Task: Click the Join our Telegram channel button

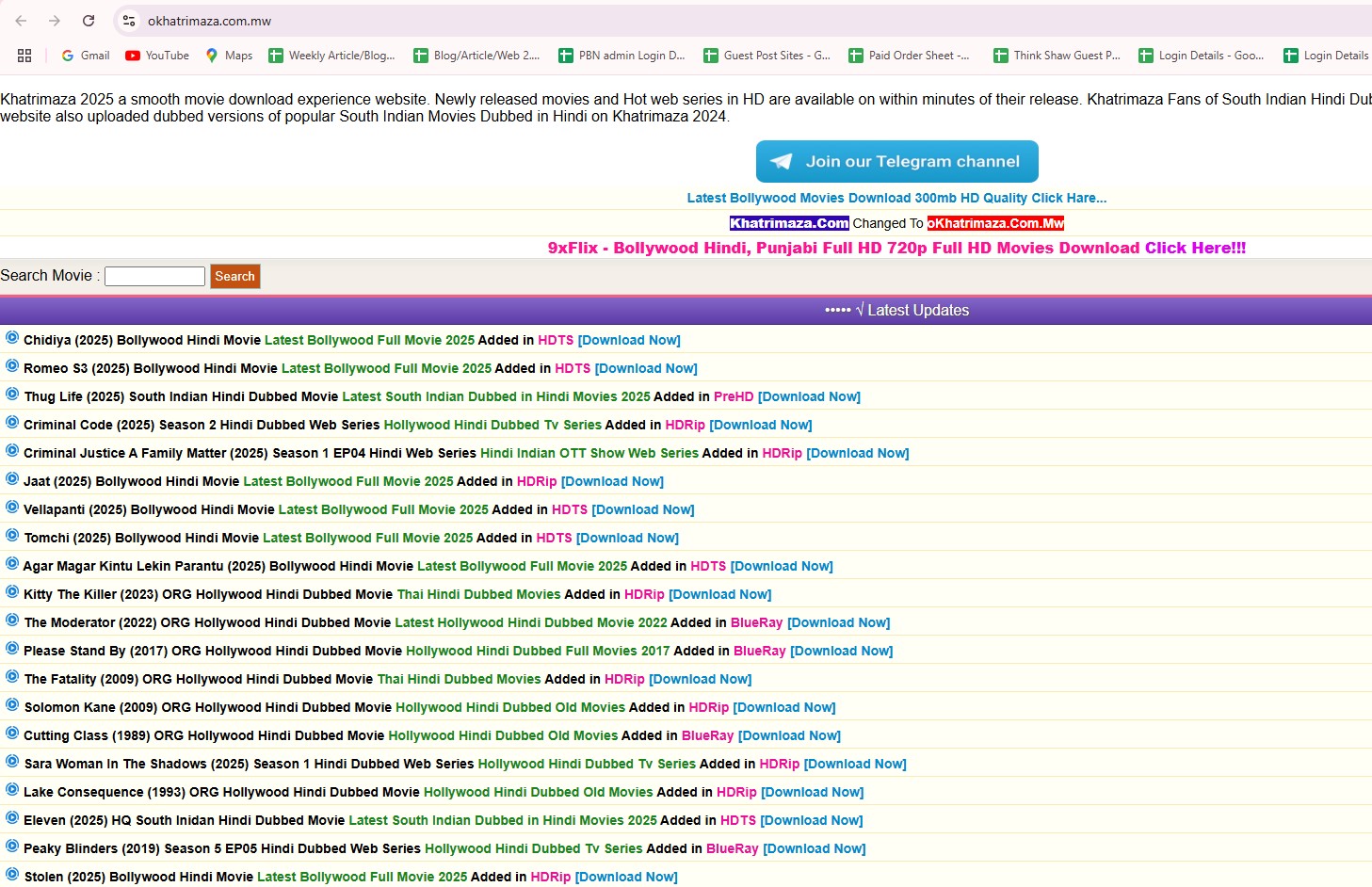Action: [896, 162]
